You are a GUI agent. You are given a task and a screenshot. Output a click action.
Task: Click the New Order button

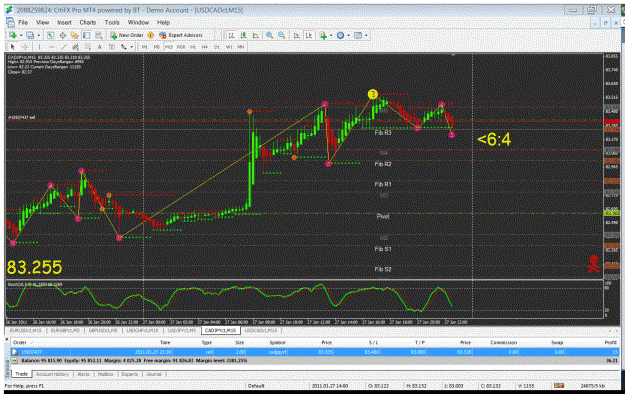(127, 35)
